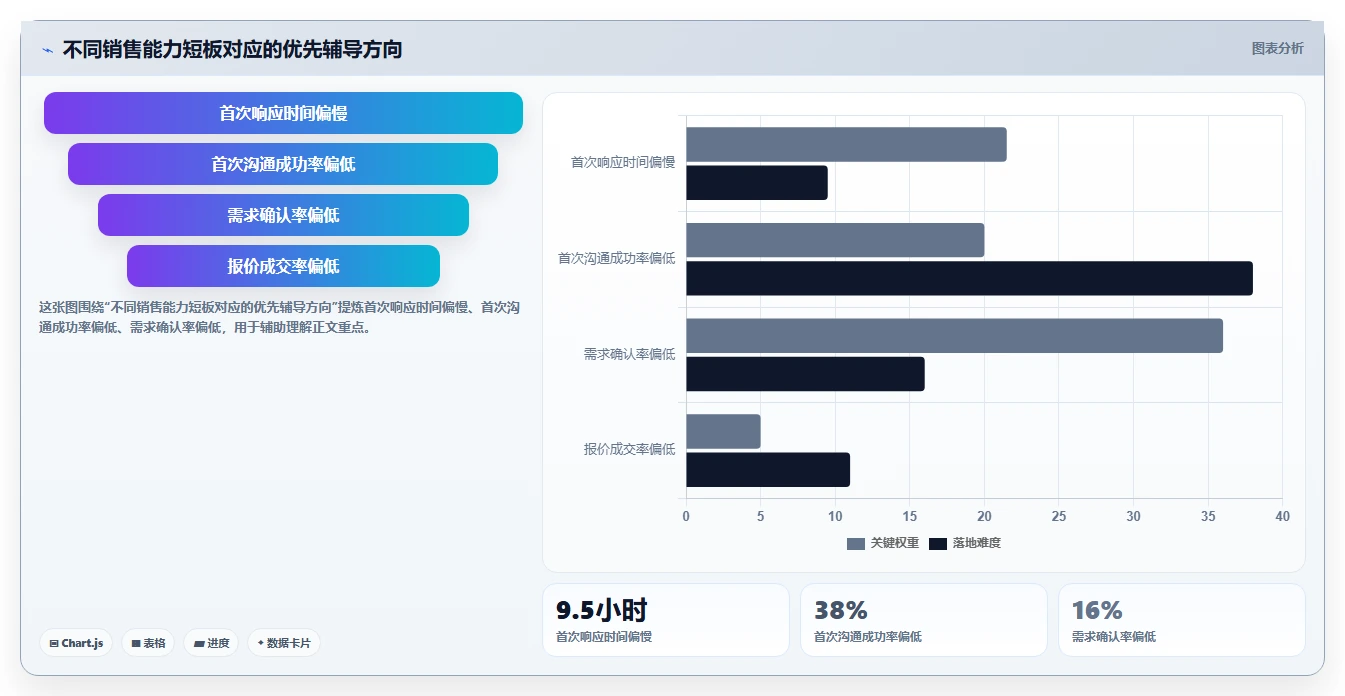
Task: Click y-axis label 首次沟通成功率偏低
Action: pyautogui.click(x=617, y=258)
